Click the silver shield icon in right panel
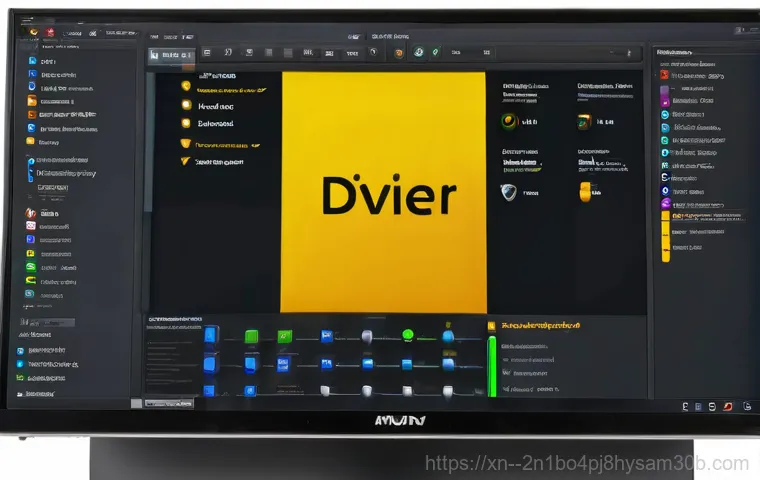This screenshot has height=480, width=760. [508, 192]
